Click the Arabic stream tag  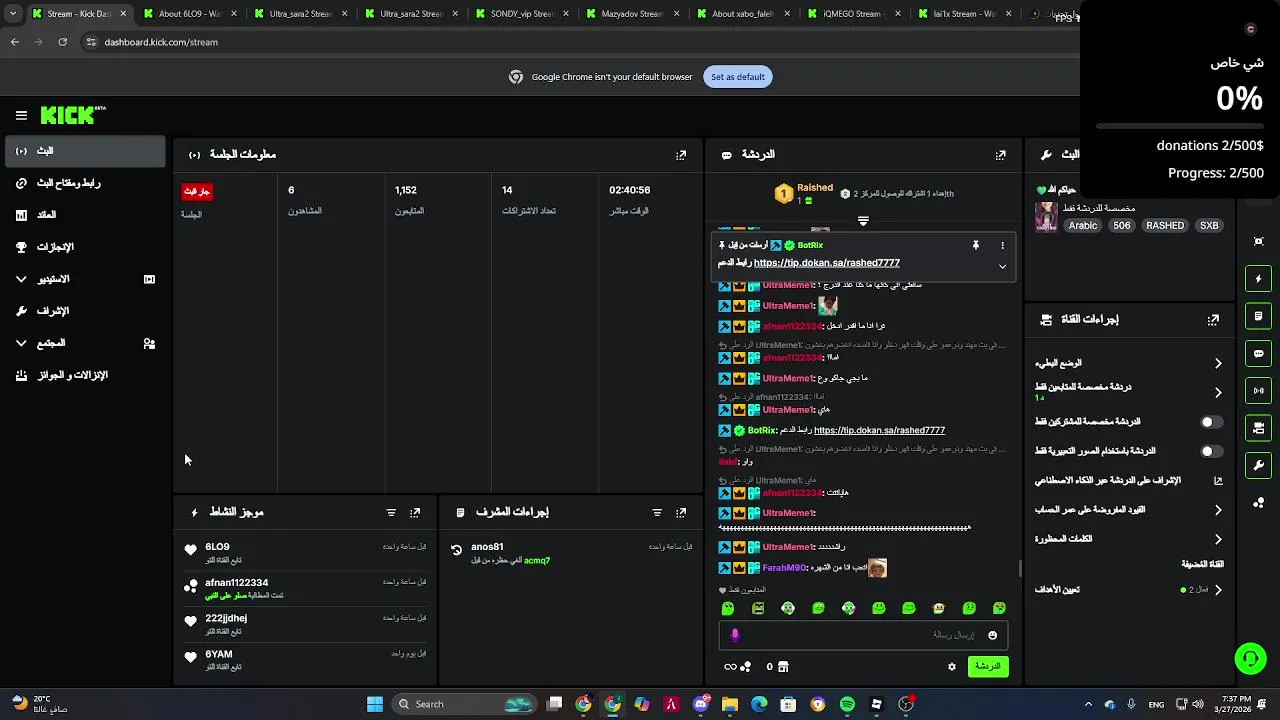(x=1083, y=226)
